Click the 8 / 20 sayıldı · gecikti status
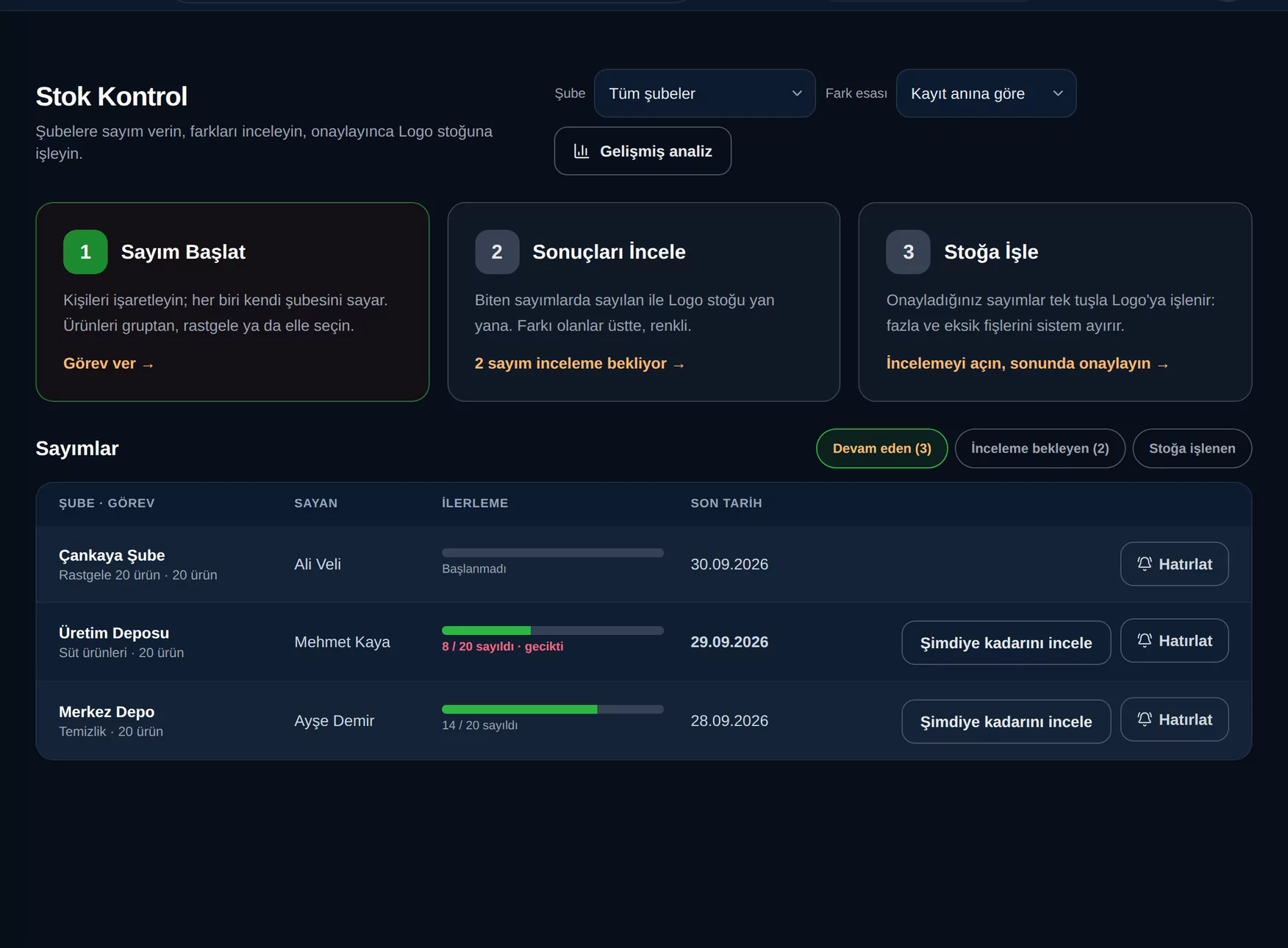This screenshot has height=948, width=1288. pos(503,647)
